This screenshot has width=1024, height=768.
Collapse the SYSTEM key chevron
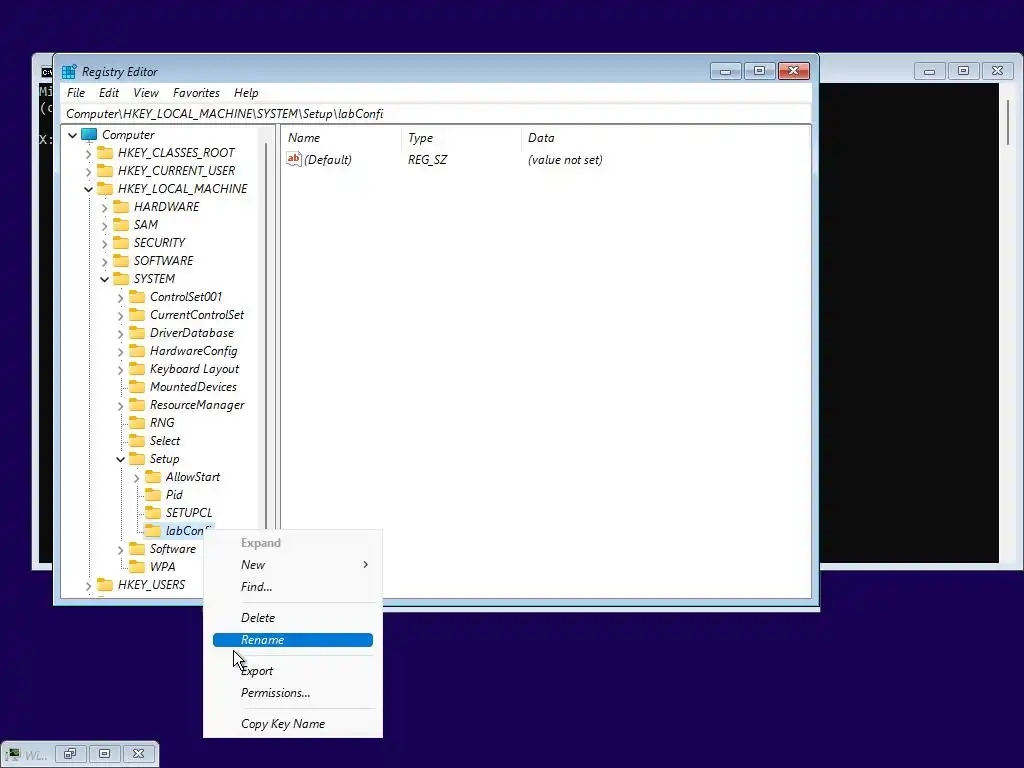coord(104,280)
